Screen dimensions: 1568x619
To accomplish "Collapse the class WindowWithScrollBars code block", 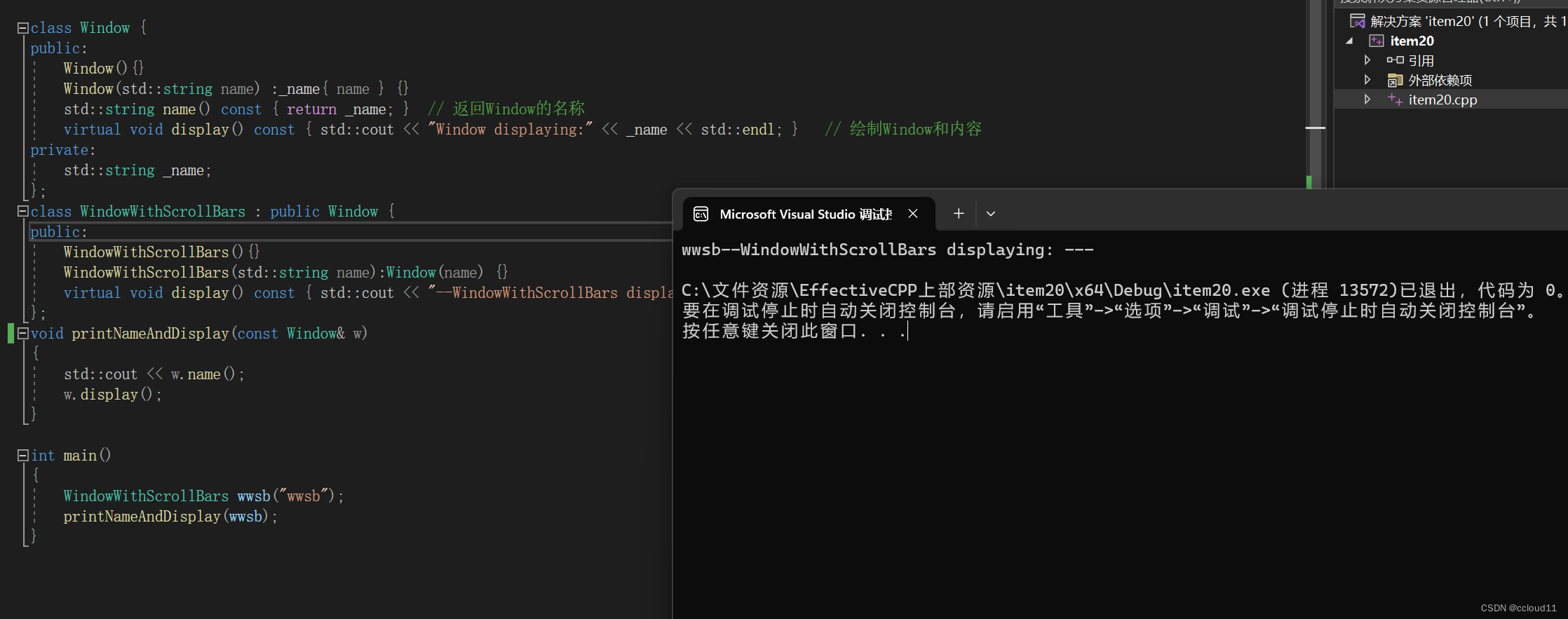I will (x=22, y=212).
